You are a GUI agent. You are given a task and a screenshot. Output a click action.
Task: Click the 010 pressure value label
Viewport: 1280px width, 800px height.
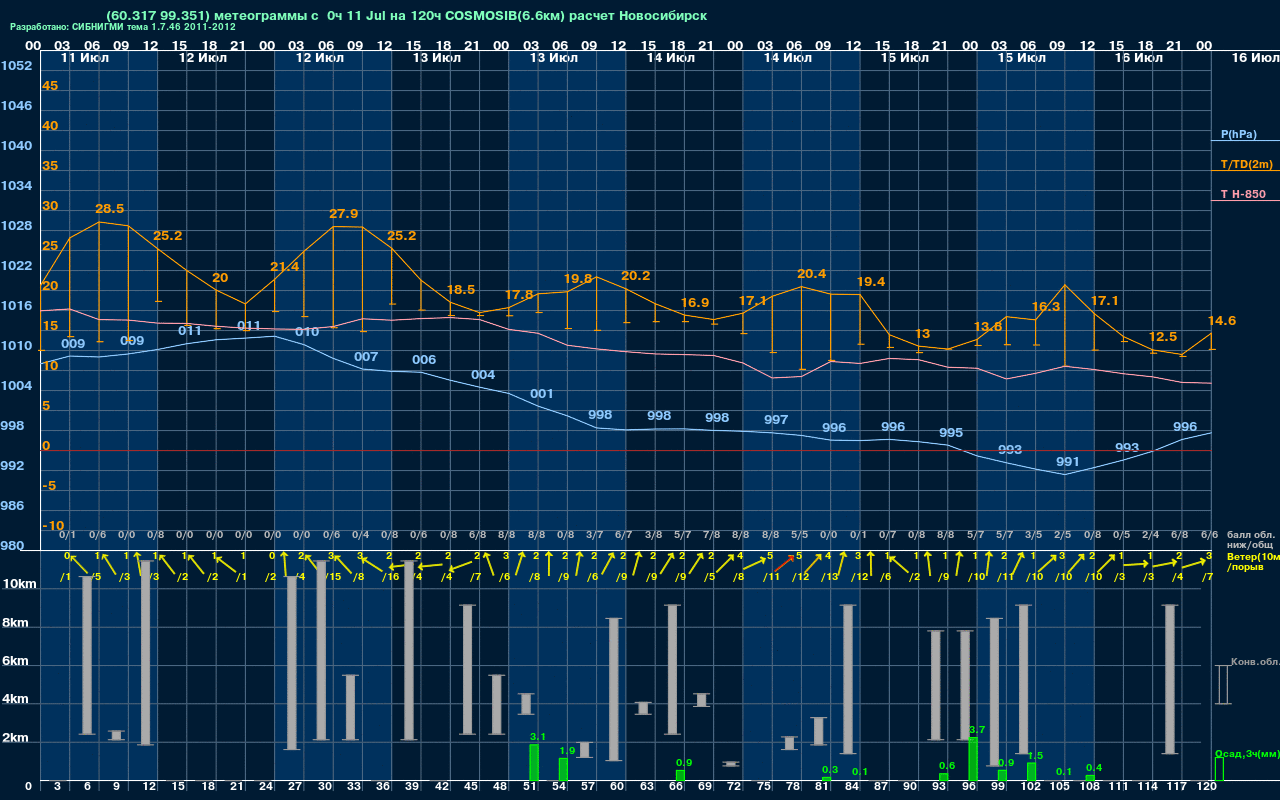pyautogui.click(x=307, y=332)
